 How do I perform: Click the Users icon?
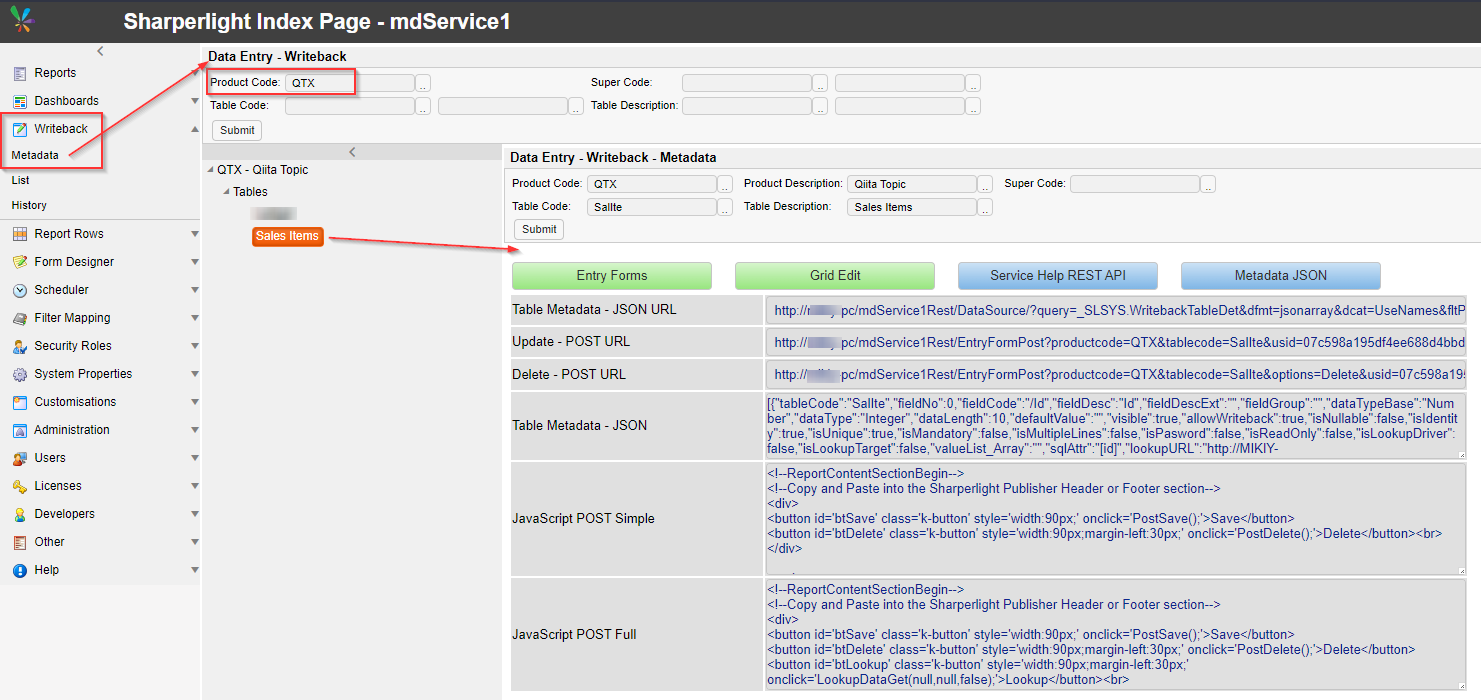(x=20, y=458)
